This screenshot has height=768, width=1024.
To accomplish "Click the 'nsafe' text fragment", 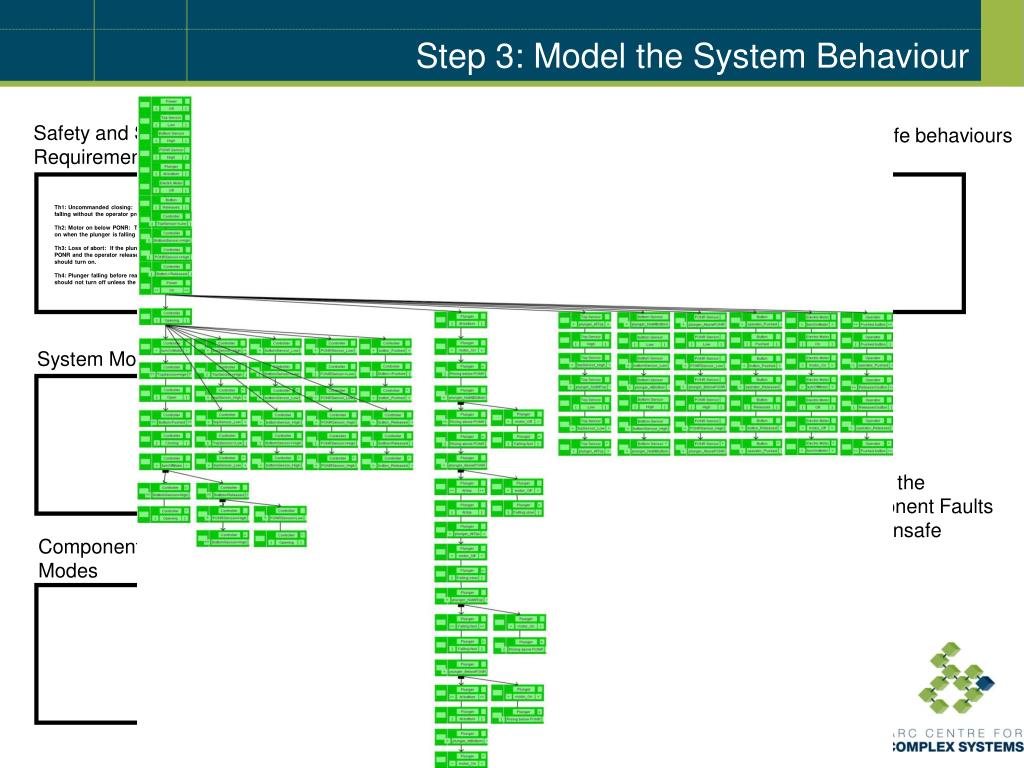I will (917, 531).
